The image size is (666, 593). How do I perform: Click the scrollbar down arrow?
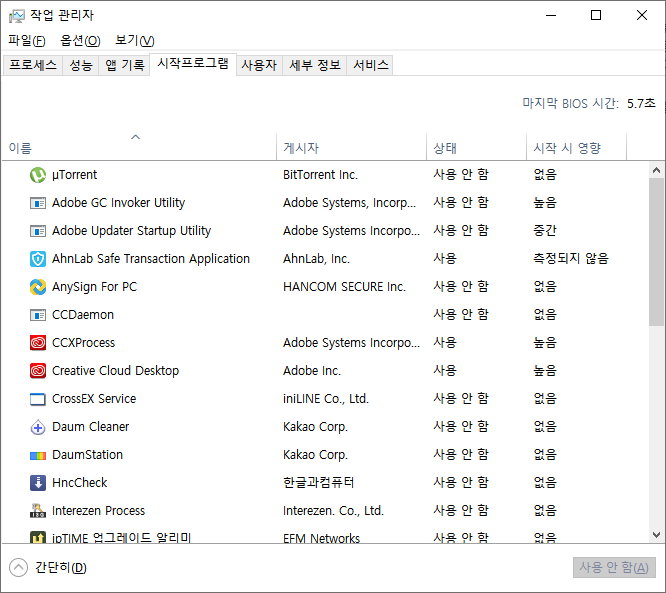click(x=656, y=535)
